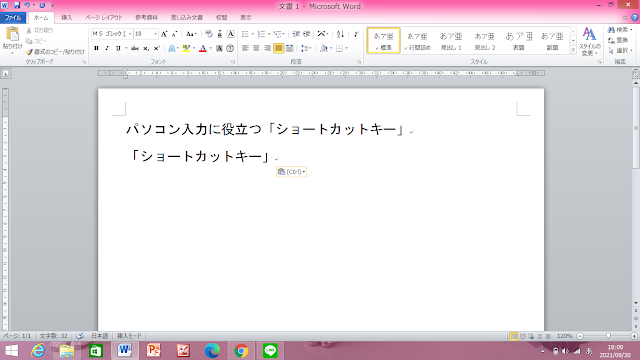Click the Paste (貼り付け) clipboard icon
640x360 pixels.
pos(12,34)
